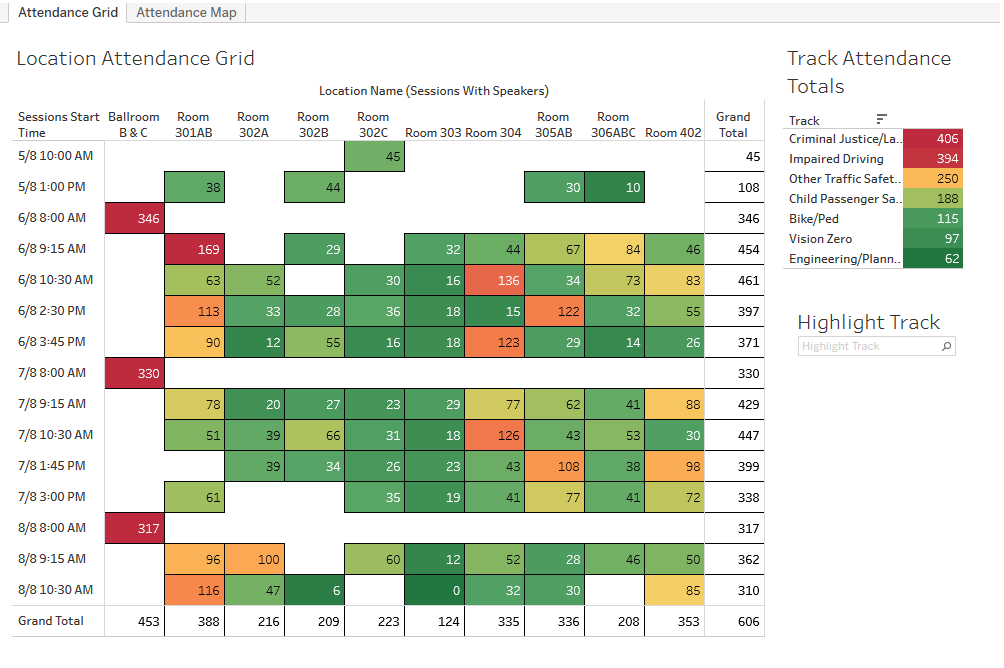This screenshot has height=668, width=1004.
Task: Click the Bike/Ped track label
Action: coord(816,219)
